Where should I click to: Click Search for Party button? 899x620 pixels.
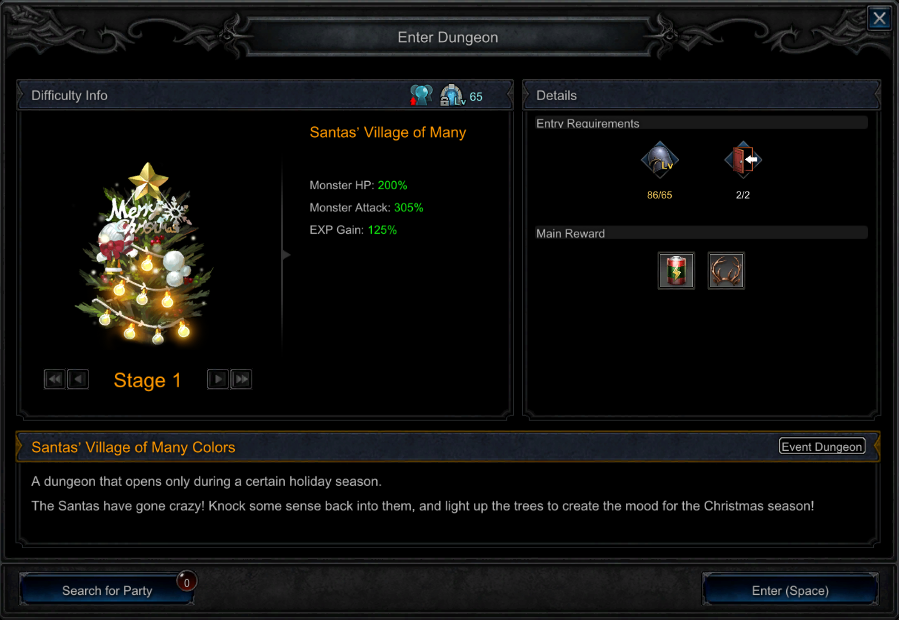pyautogui.click(x=107, y=590)
